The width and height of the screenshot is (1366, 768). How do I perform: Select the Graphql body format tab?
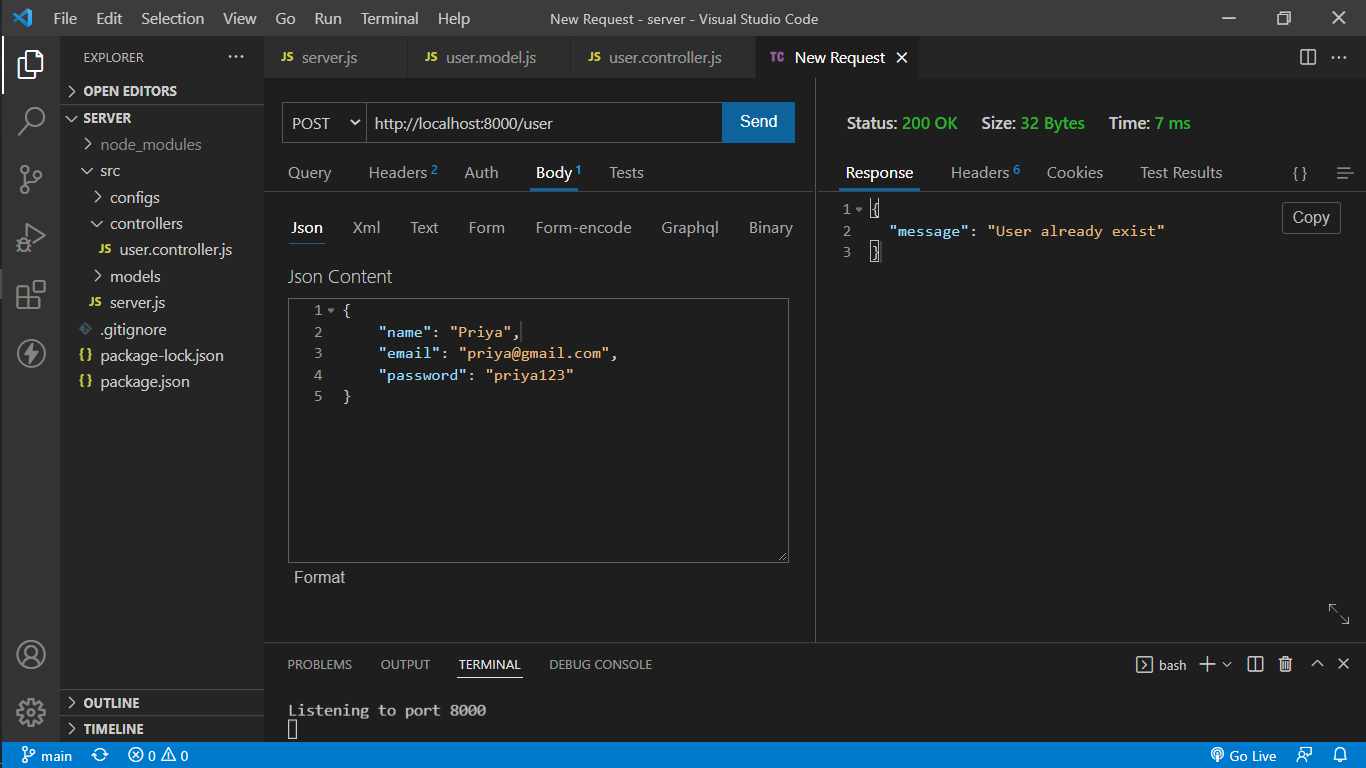coord(690,227)
